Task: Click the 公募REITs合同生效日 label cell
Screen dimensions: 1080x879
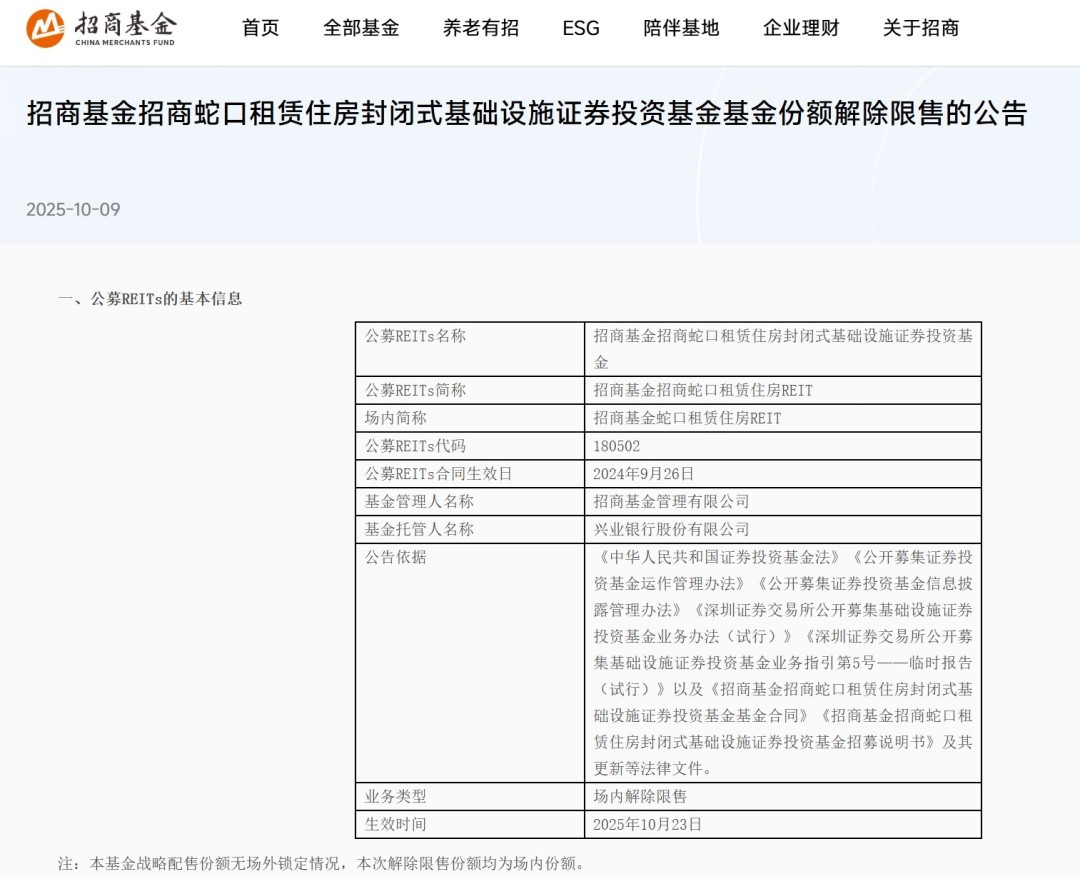Action: (x=470, y=474)
